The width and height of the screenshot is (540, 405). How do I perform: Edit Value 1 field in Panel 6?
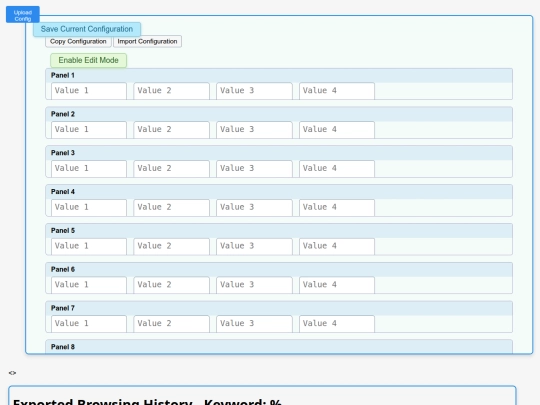[x=89, y=285]
